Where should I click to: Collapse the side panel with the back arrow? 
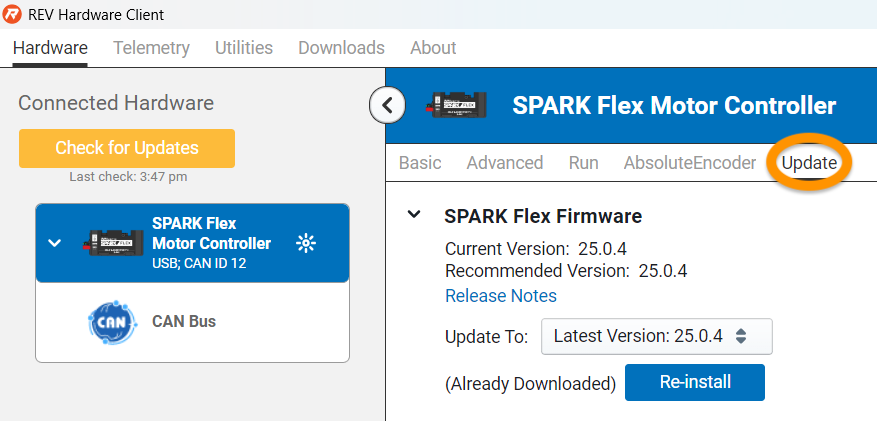pyautogui.click(x=387, y=105)
